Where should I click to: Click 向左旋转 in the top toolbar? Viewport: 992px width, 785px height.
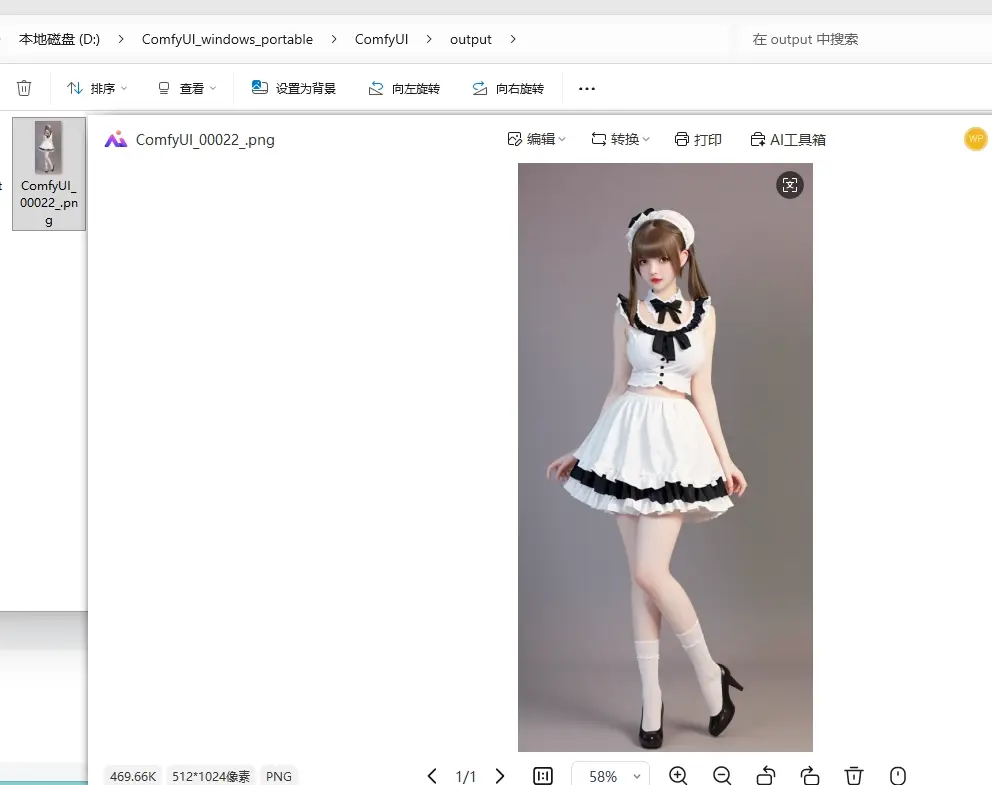coord(404,88)
